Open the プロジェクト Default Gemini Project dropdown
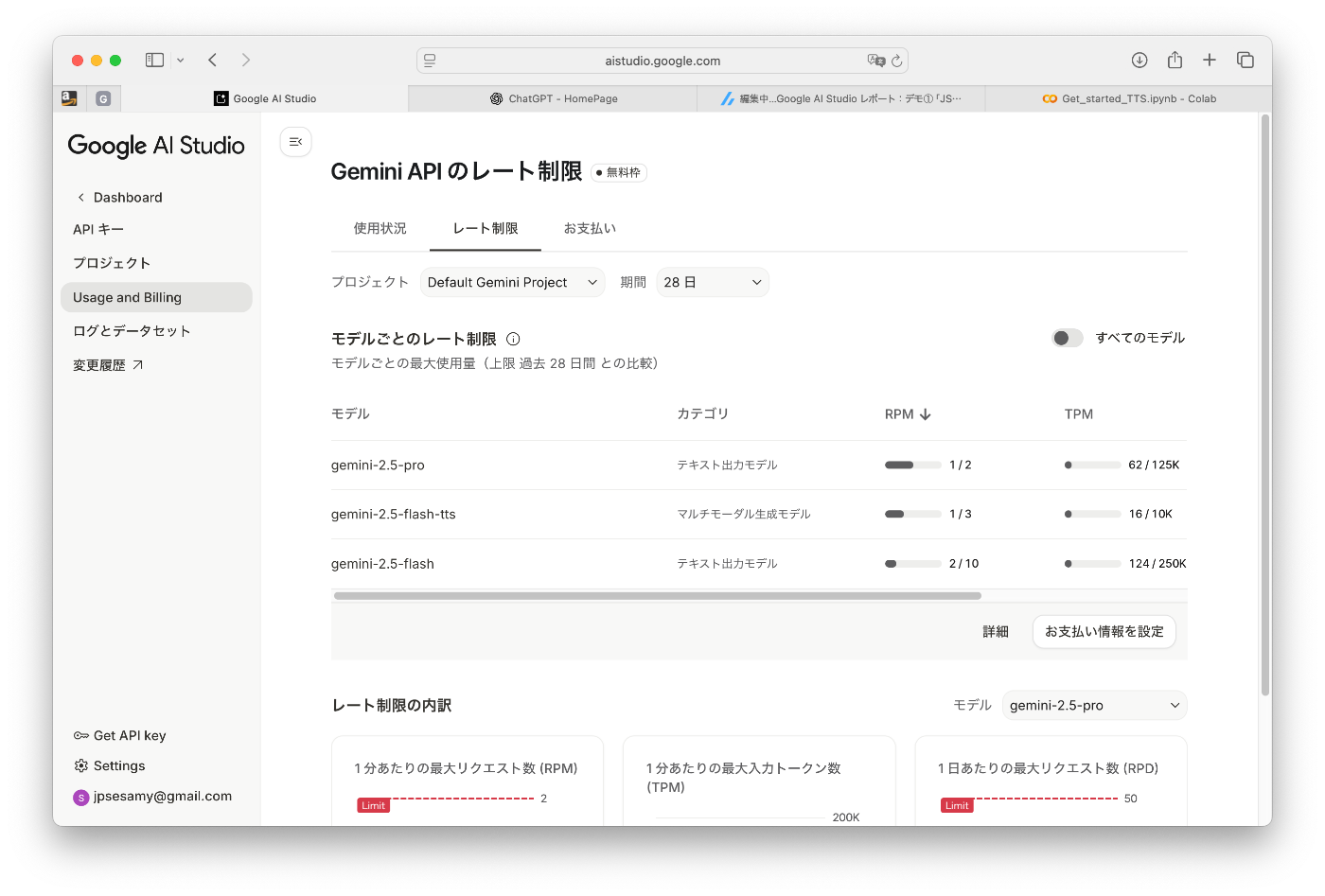The image size is (1325, 896). 512,283
